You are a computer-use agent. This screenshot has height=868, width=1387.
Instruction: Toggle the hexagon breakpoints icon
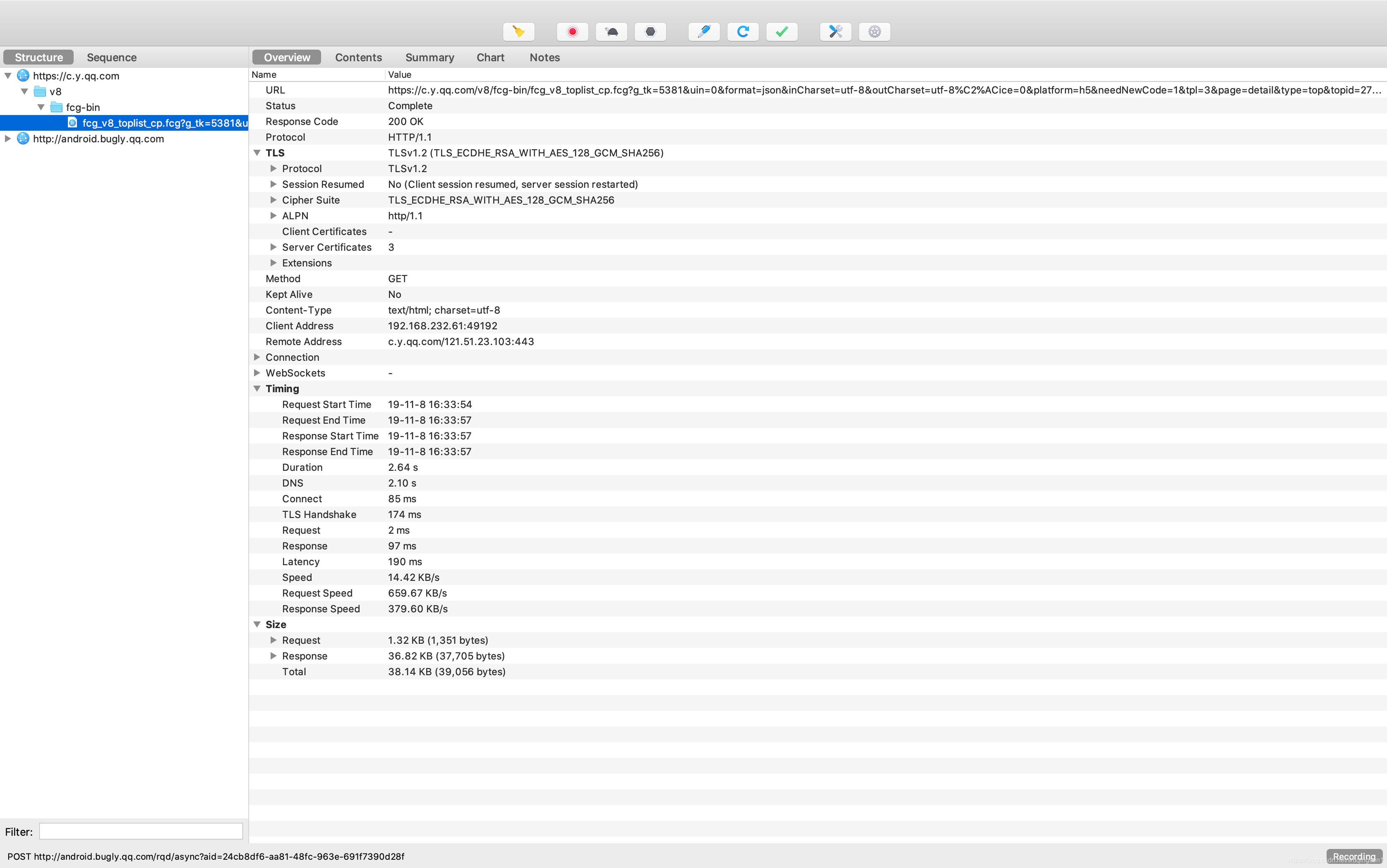coord(650,31)
